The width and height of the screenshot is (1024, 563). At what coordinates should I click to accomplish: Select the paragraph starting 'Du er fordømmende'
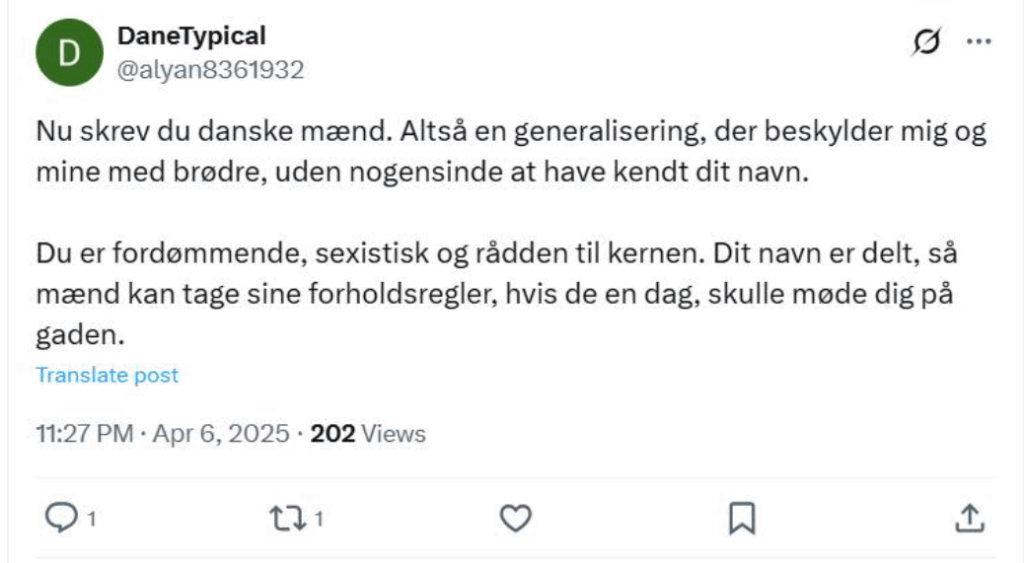tap(497, 293)
